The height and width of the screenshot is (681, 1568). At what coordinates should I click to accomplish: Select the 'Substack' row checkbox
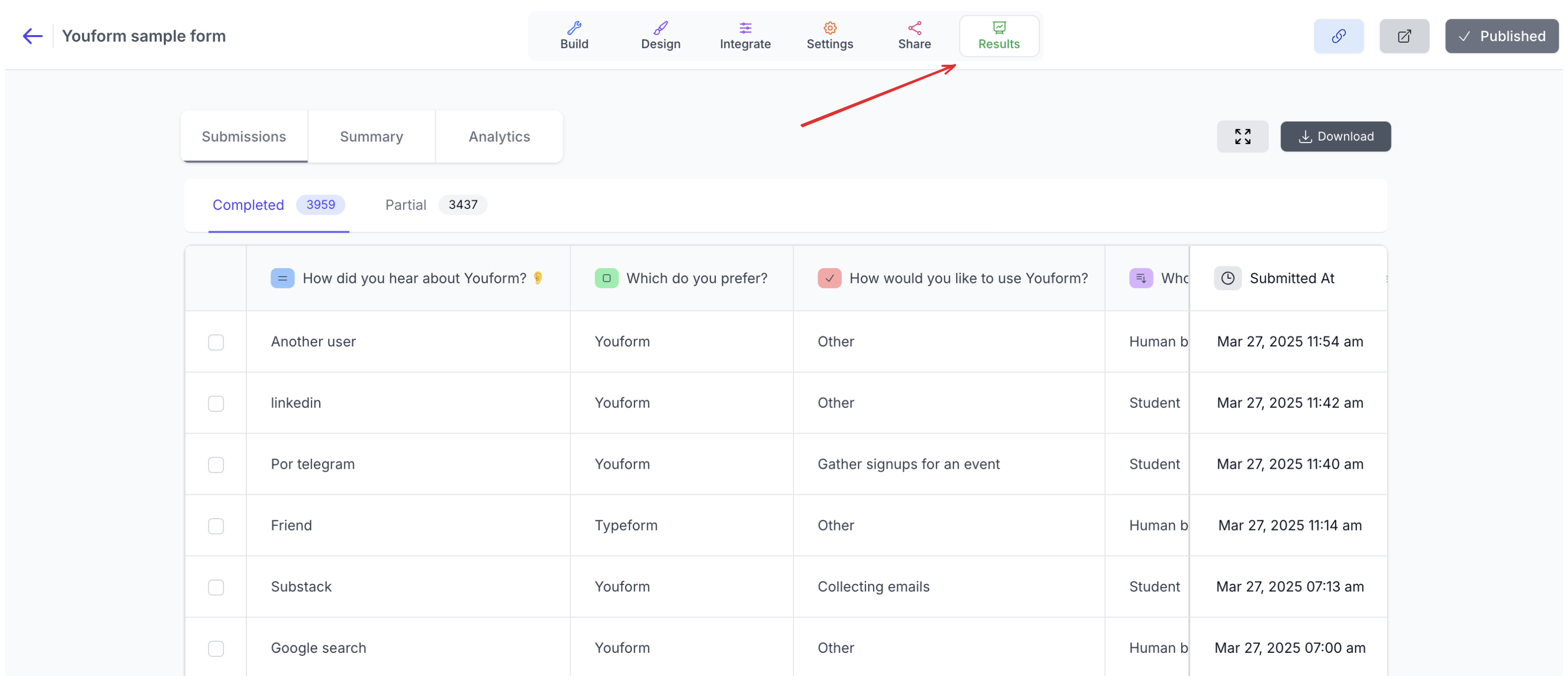click(x=216, y=587)
